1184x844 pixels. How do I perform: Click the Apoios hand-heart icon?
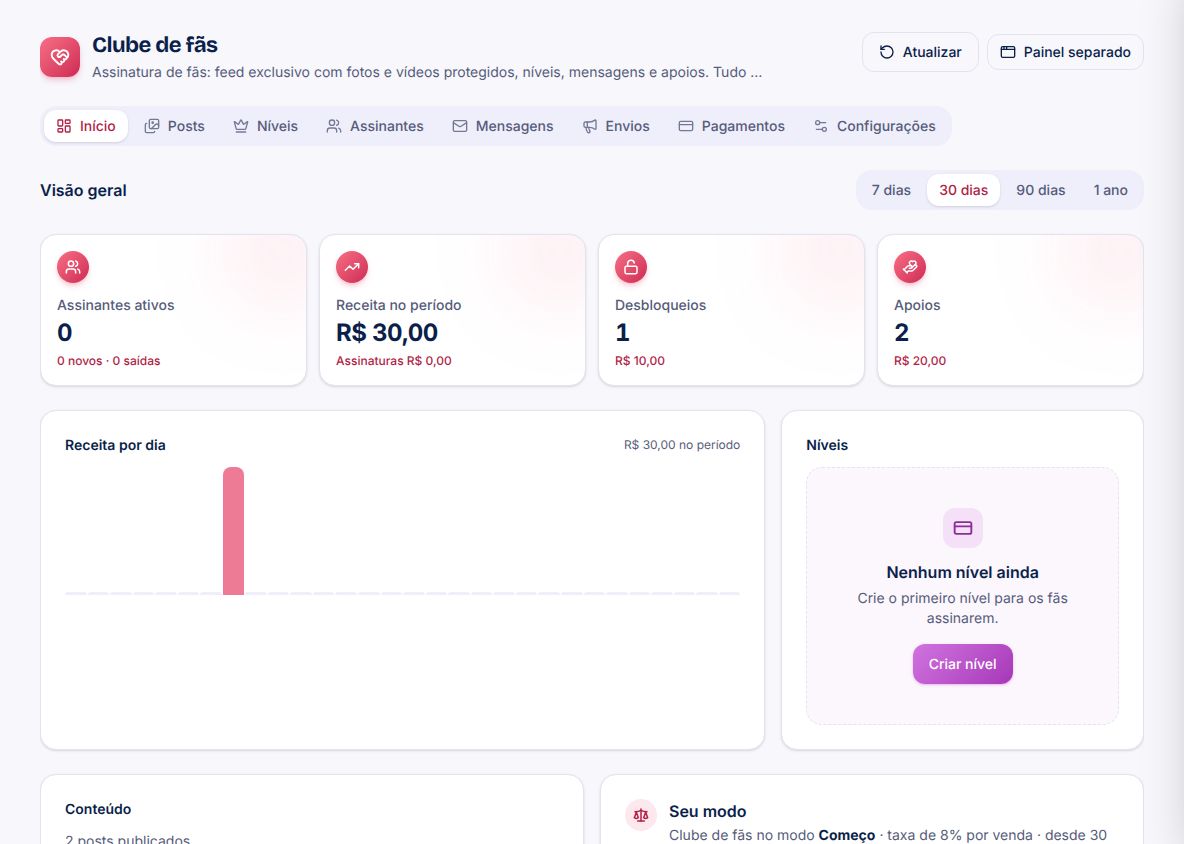point(910,267)
